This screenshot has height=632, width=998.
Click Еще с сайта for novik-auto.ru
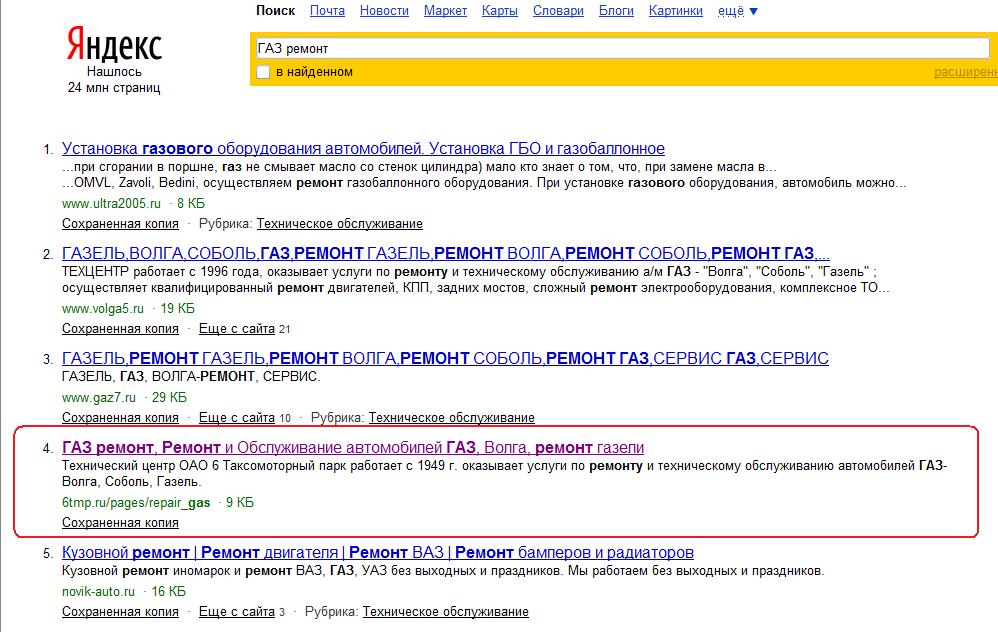(237, 612)
